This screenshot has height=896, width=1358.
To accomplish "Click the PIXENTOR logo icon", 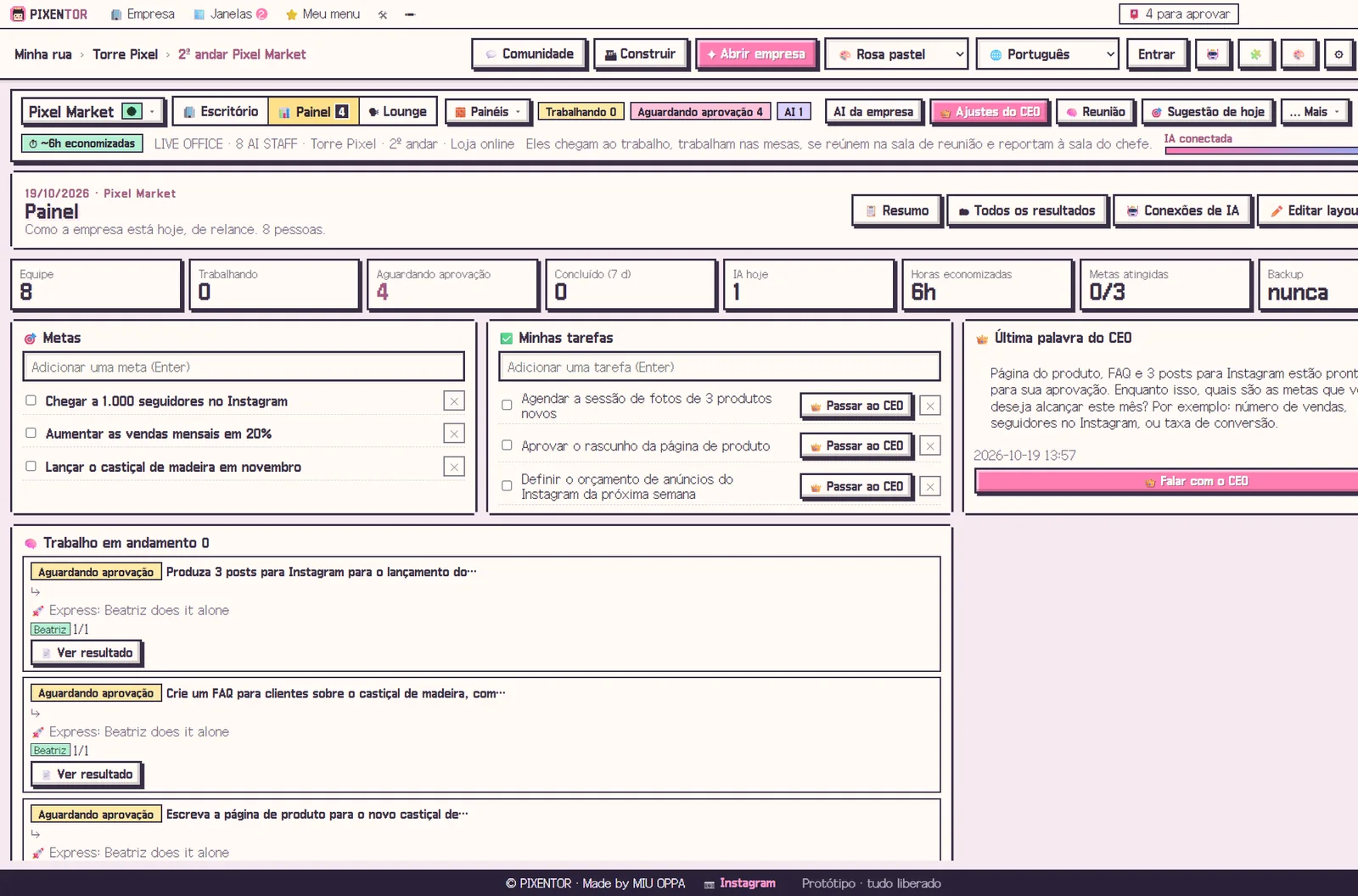I will pos(18,14).
